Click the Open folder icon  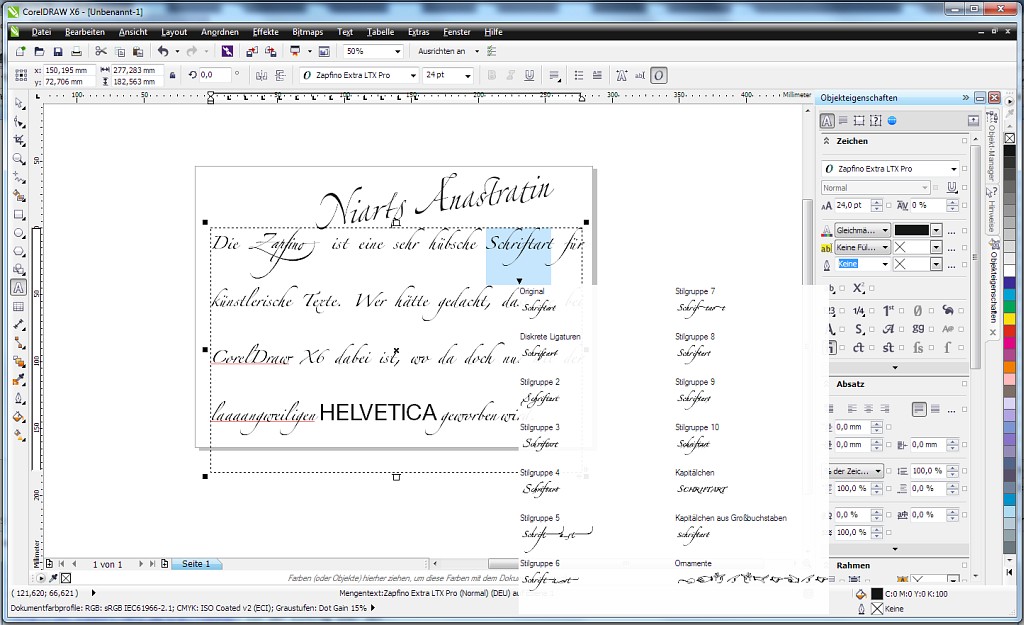(39, 51)
